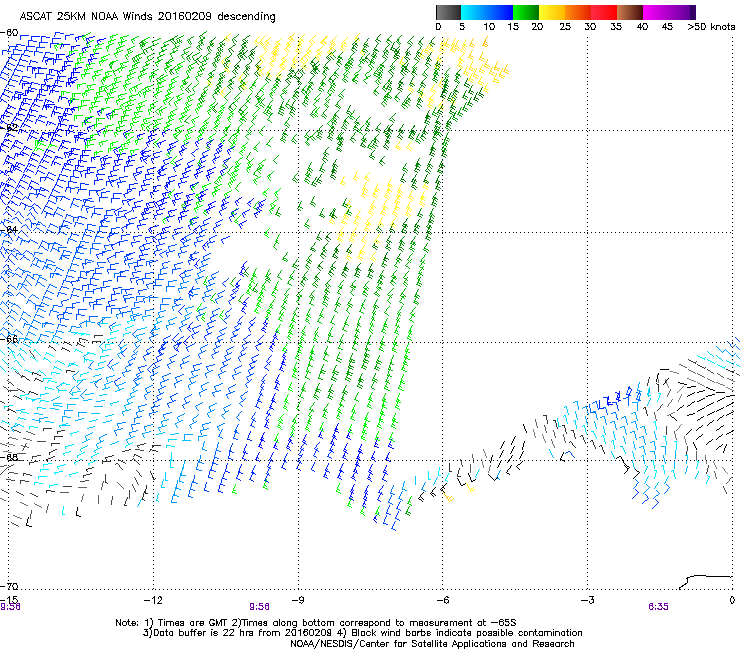Click the '>50 knots' legend label

click(711, 27)
